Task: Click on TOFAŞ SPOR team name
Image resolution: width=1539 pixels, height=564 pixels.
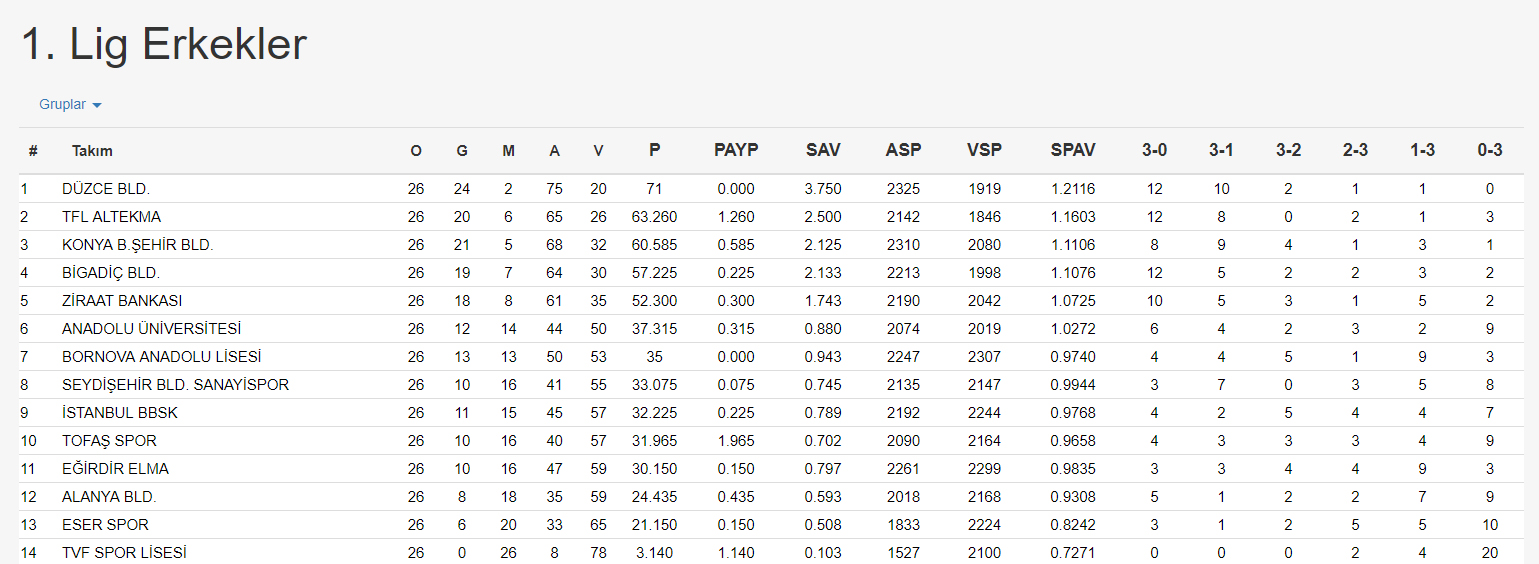Action: coord(109,441)
